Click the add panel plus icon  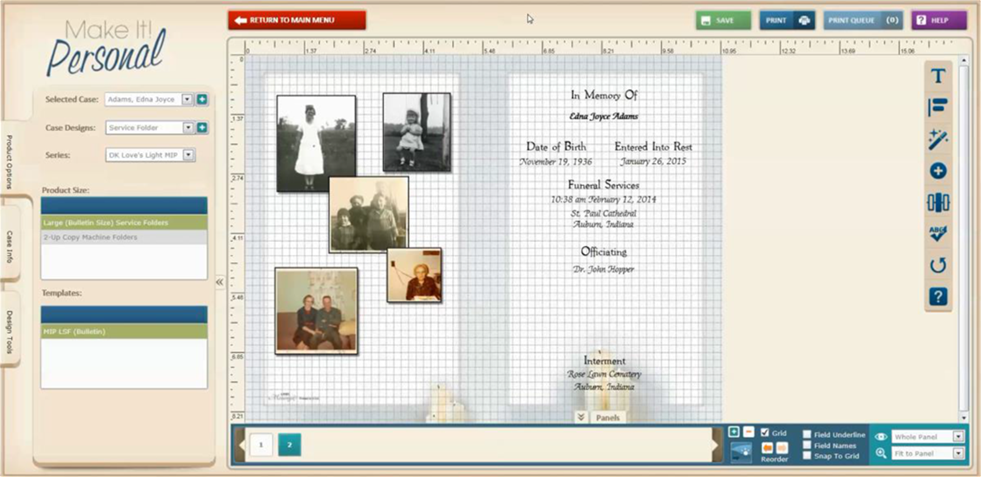click(734, 432)
